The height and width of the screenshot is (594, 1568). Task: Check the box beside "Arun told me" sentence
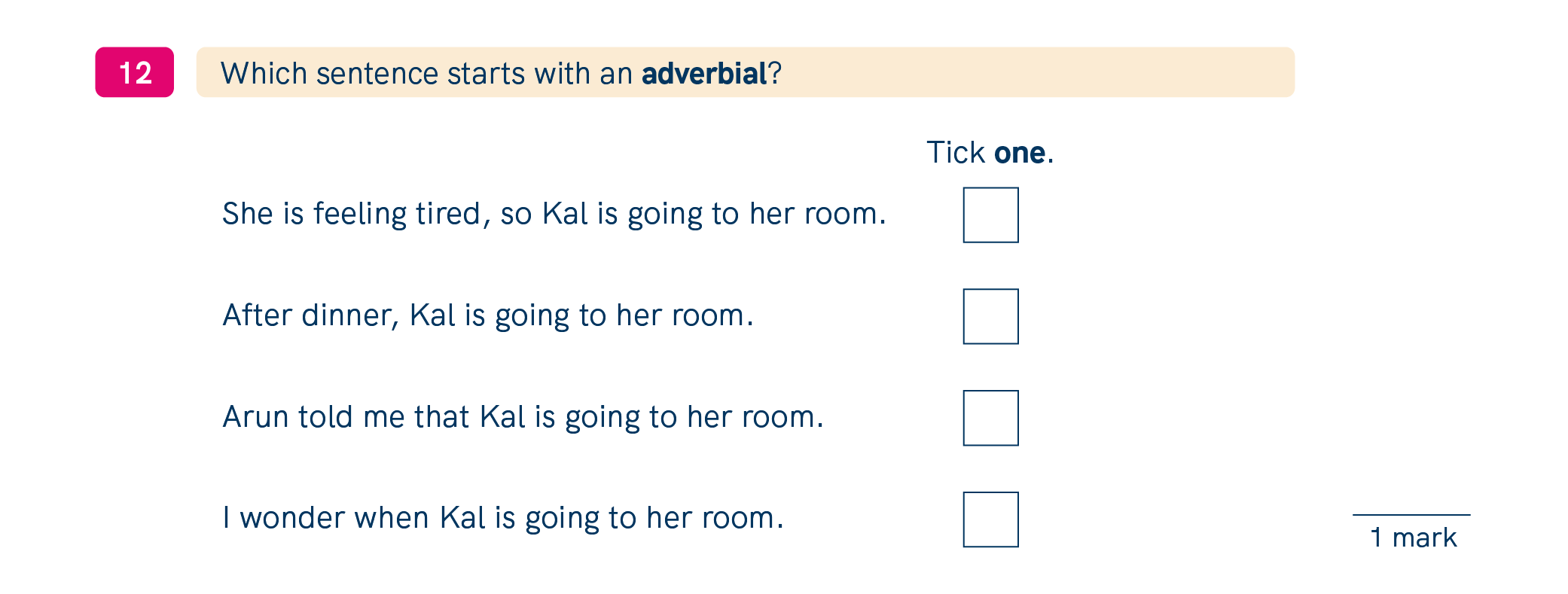[x=990, y=418]
